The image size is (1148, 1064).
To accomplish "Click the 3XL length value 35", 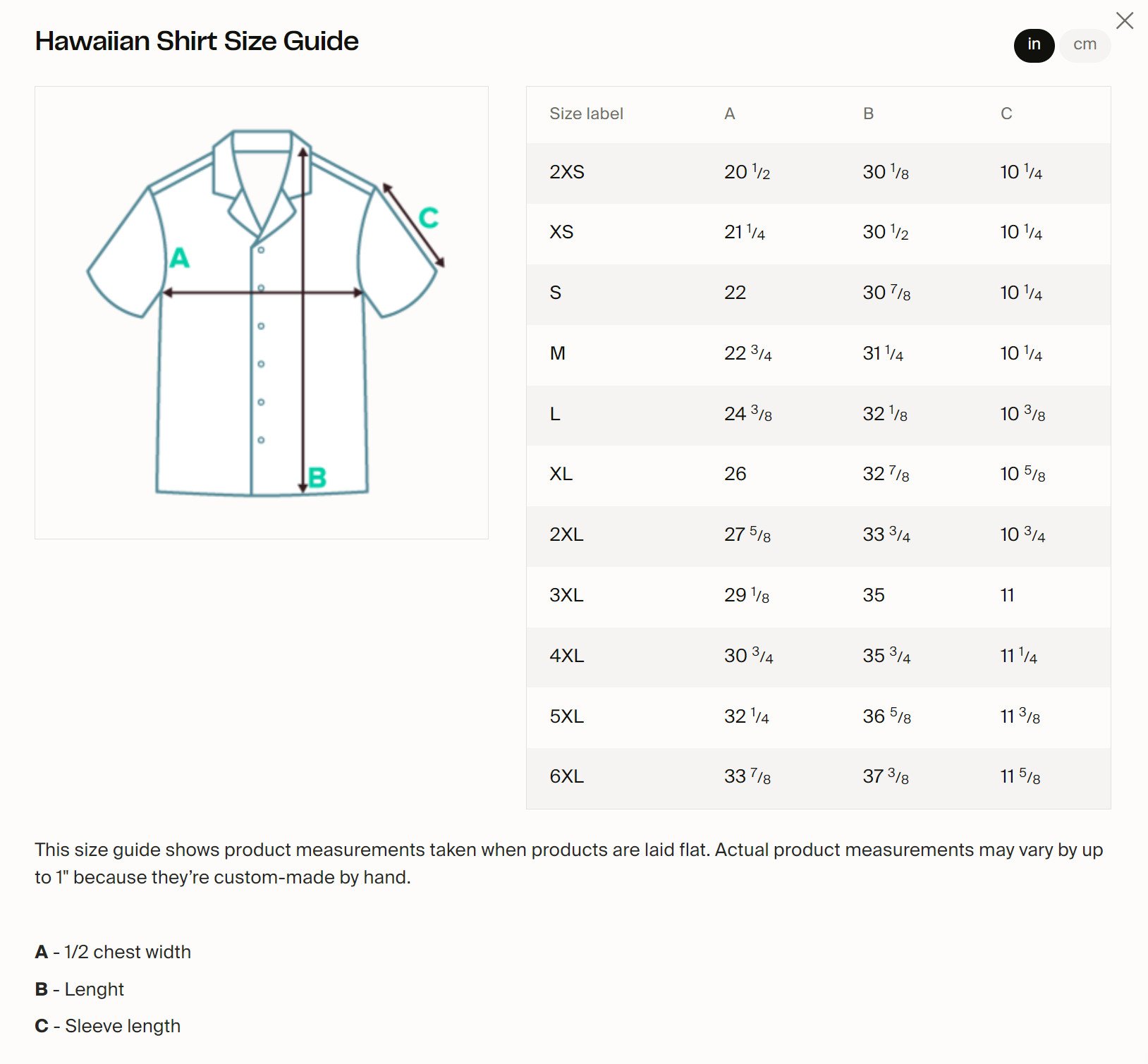I will tap(874, 596).
